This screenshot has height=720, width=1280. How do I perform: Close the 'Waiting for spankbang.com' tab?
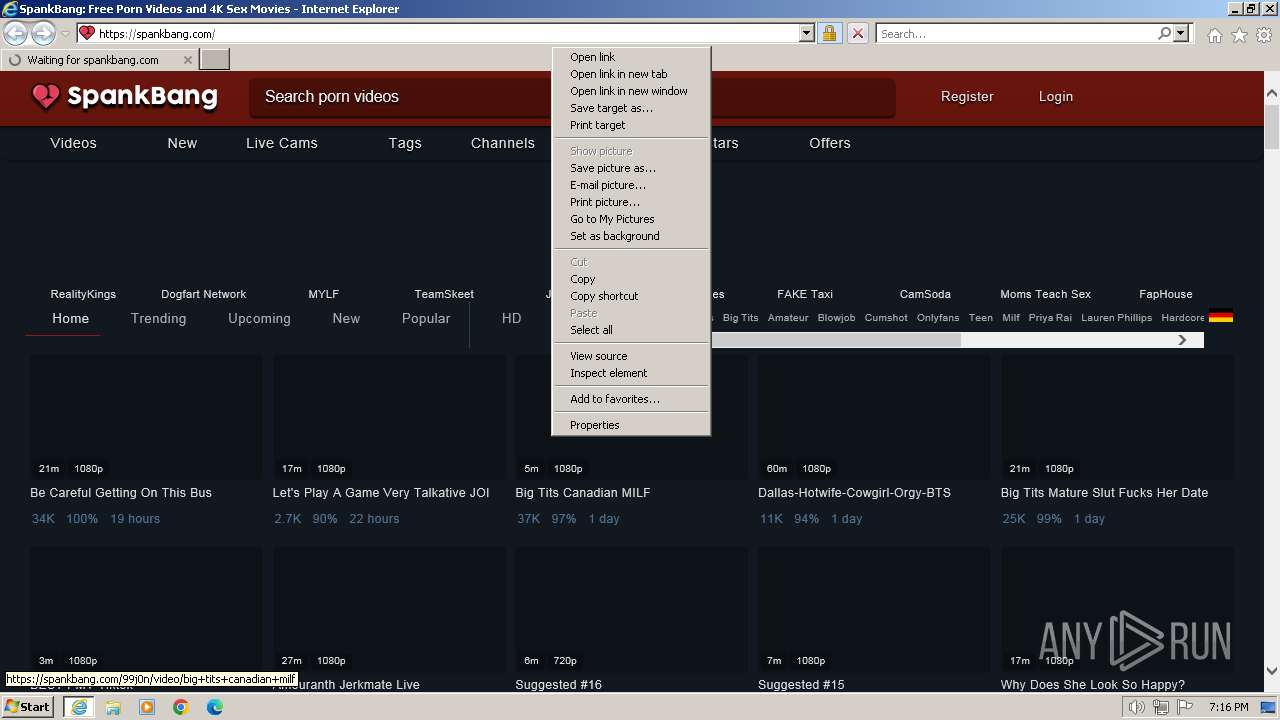[187, 60]
